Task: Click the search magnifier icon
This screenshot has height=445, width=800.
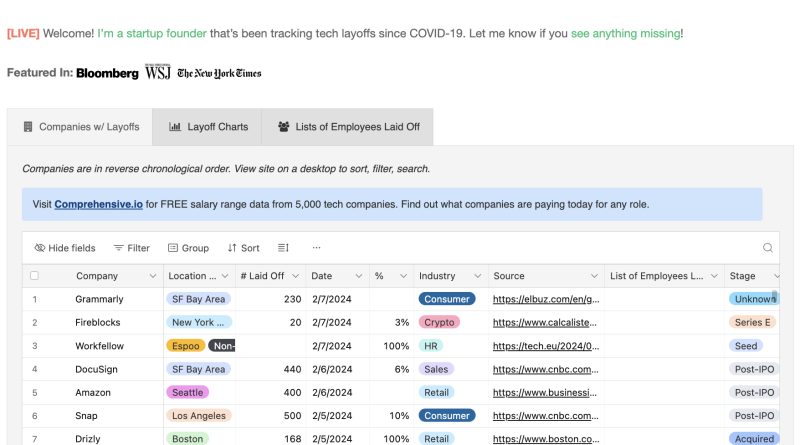Action: pyautogui.click(x=767, y=248)
